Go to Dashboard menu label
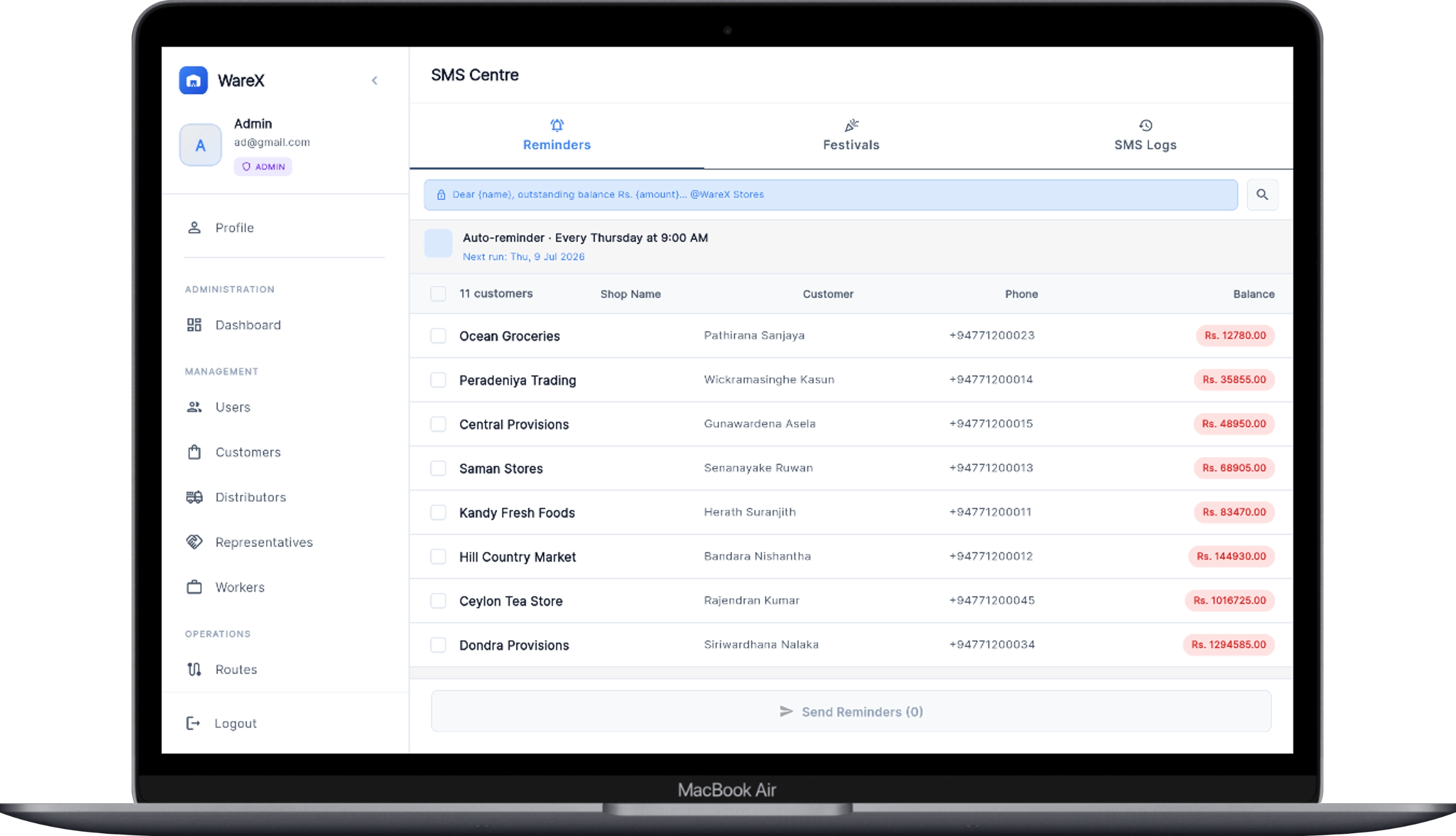The image size is (1456, 836). pyautogui.click(x=248, y=325)
